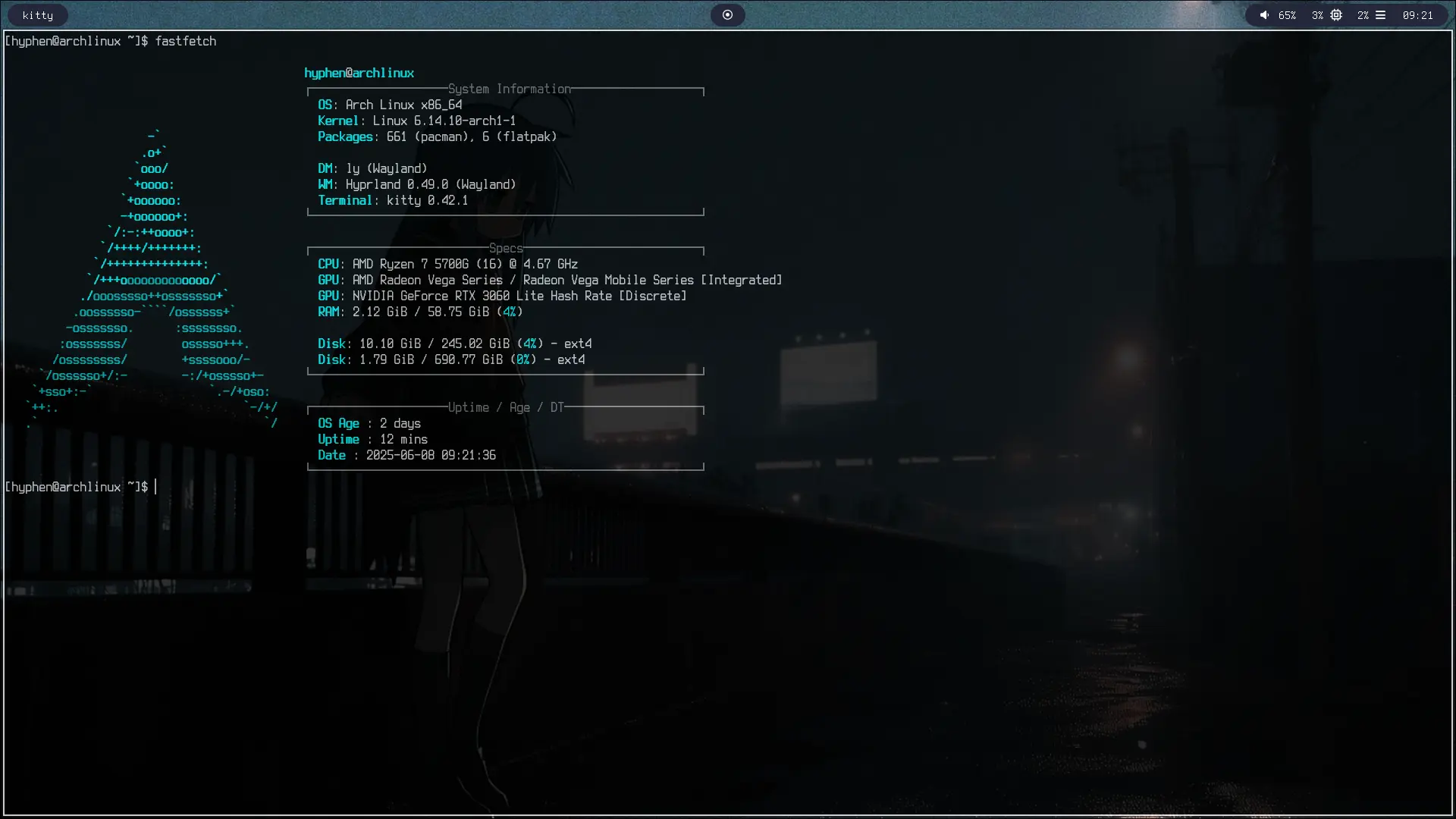Click the 3% CPU usage text
This screenshot has height=819, width=1456.
point(1317,15)
